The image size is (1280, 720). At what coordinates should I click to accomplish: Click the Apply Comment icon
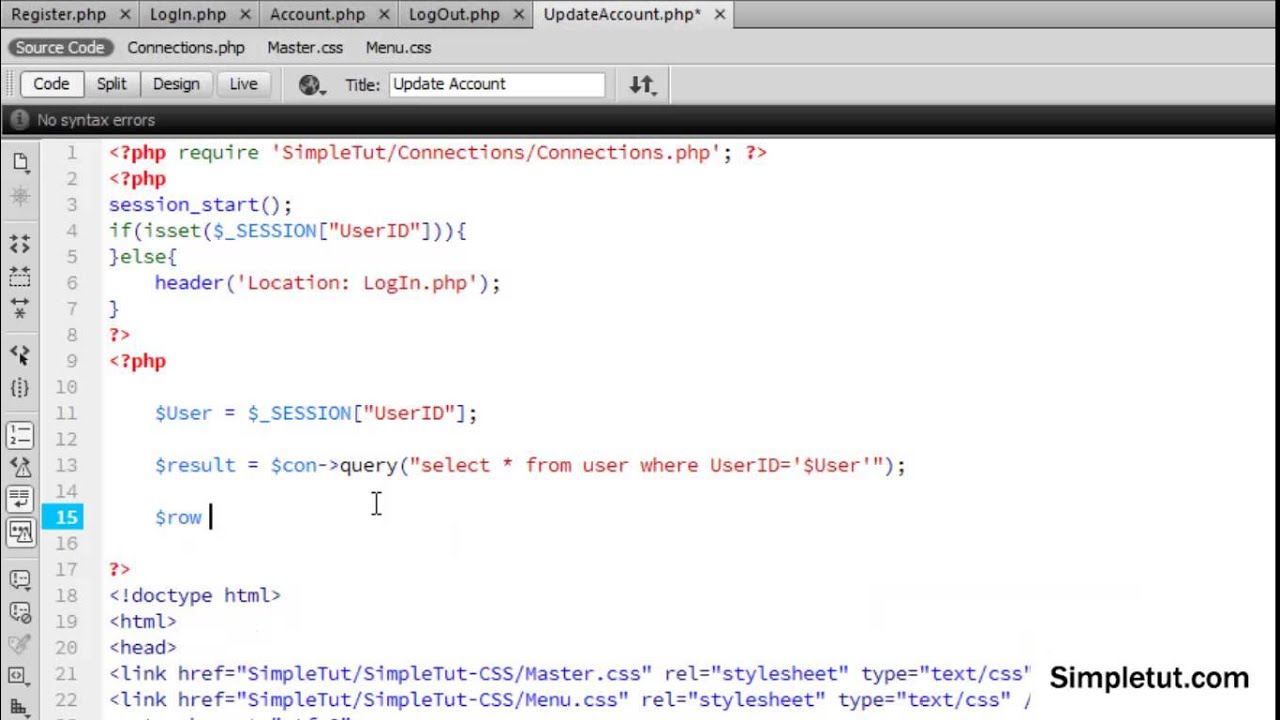point(20,579)
